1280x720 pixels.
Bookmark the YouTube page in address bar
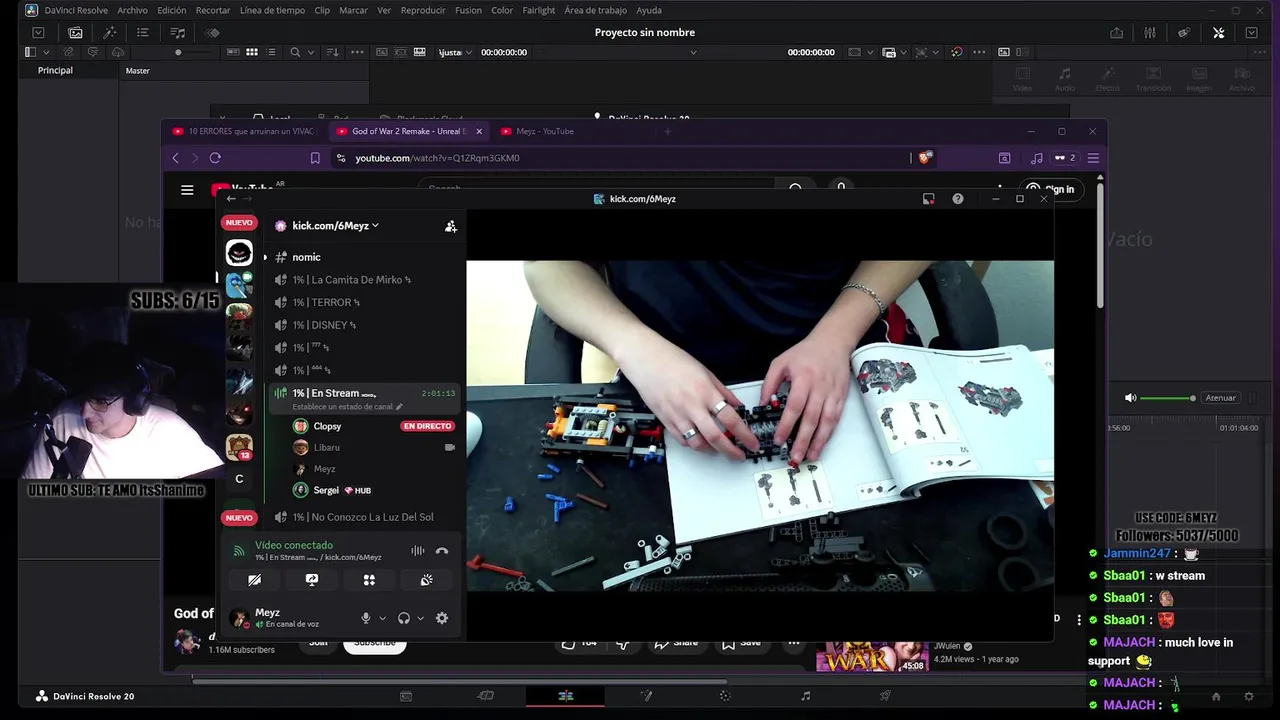tap(315, 158)
